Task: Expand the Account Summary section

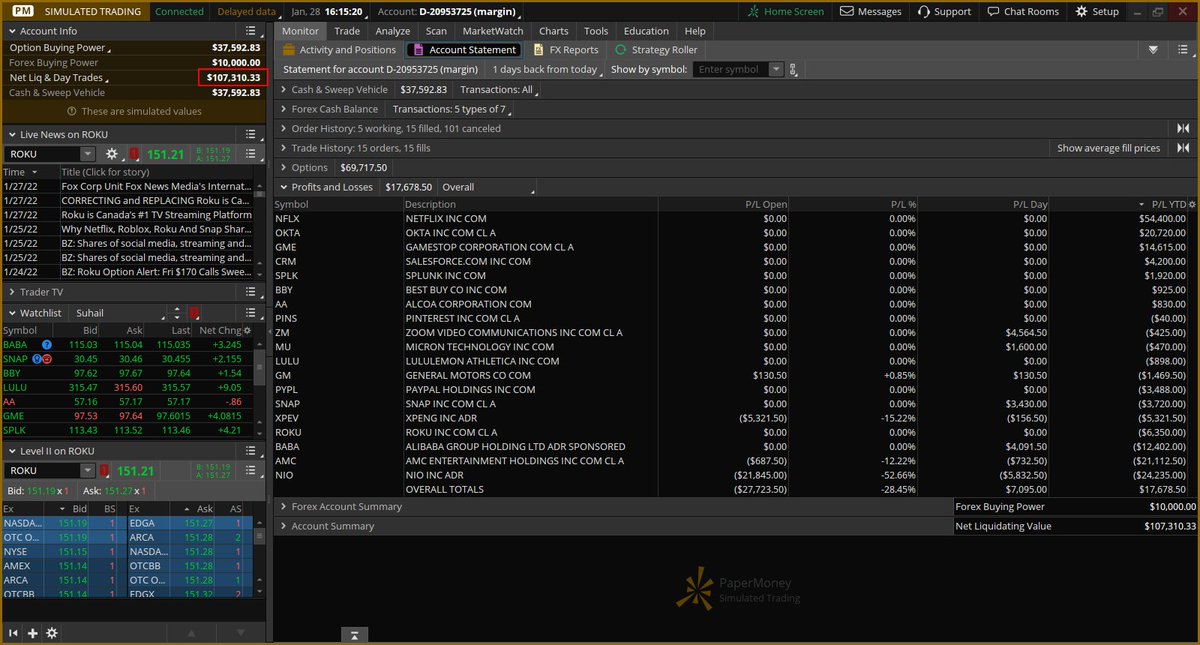Action: (x=283, y=526)
